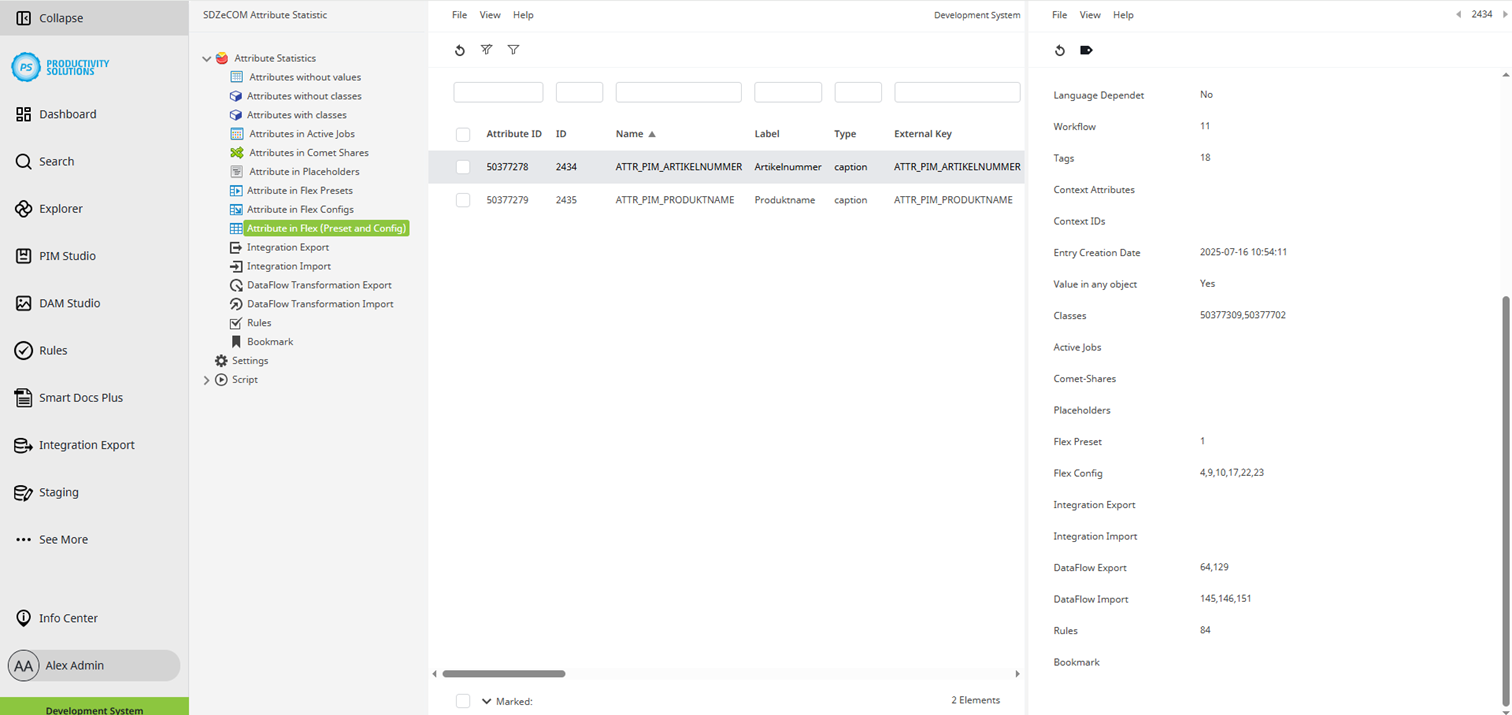The height and width of the screenshot is (715, 1512).
Task: Toggle the select-all checkbox in table header
Action: click(463, 134)
